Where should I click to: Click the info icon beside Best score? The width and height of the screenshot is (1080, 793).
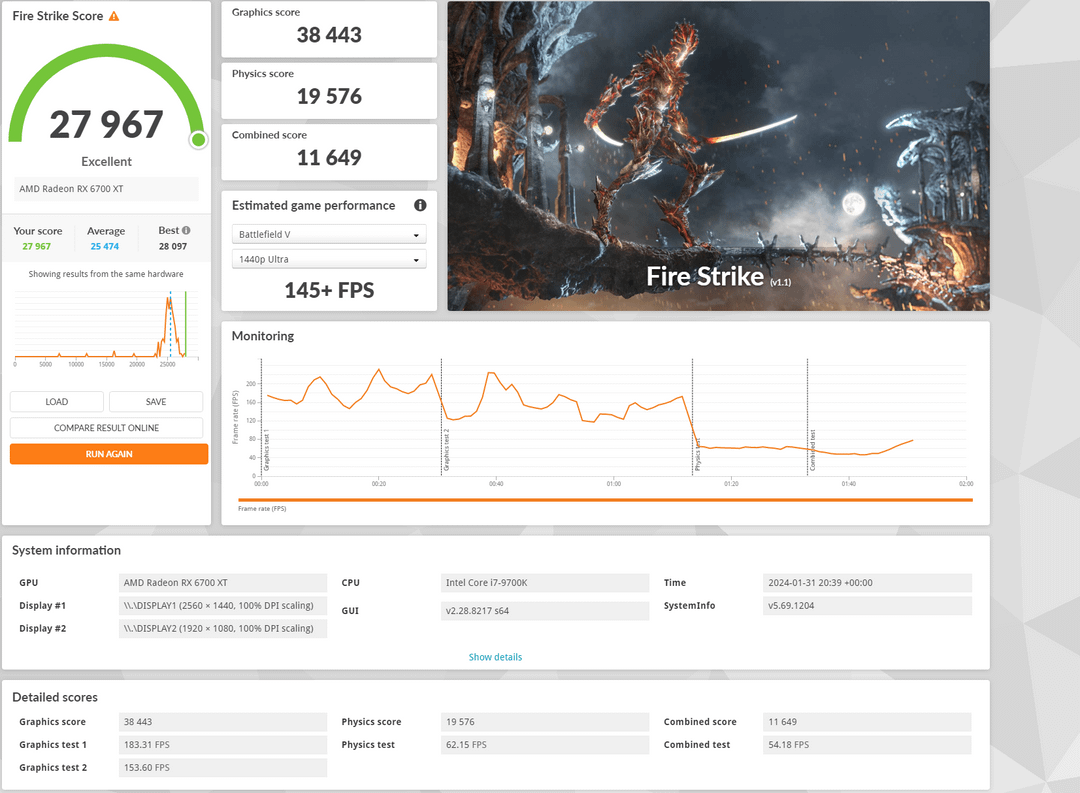186,230
